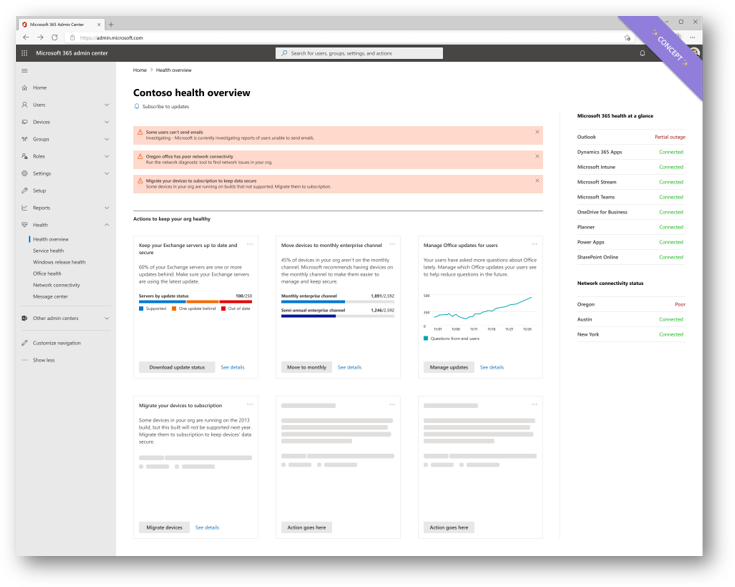
Task: Open See details on monthly channel card
Action: pos(350,368)
